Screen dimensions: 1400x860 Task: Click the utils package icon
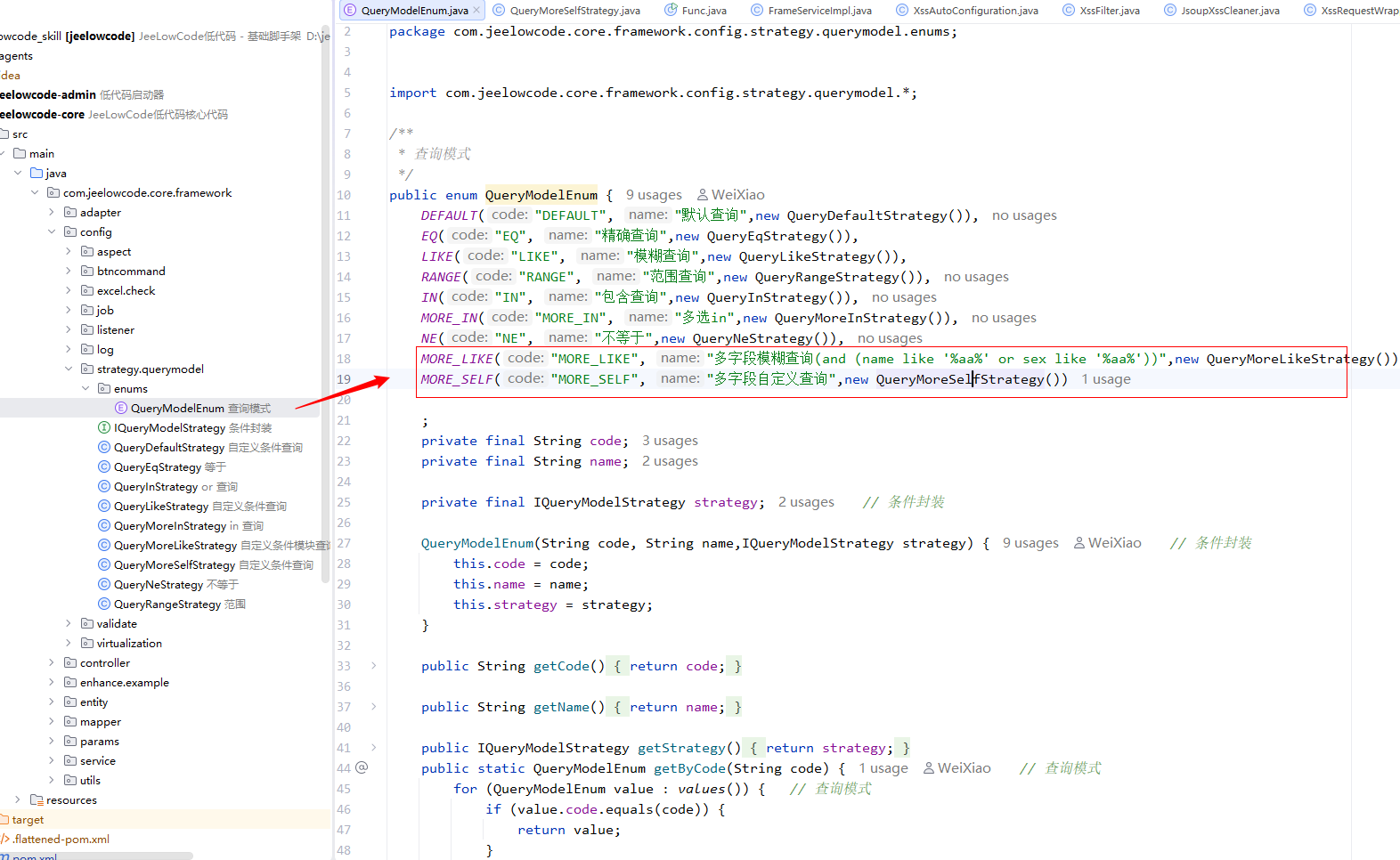click(x=70, y=780)
